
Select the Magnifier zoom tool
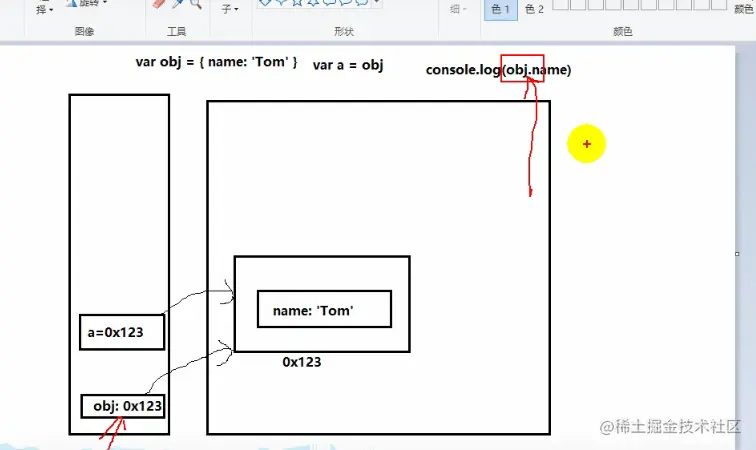(x=196, y=4)
